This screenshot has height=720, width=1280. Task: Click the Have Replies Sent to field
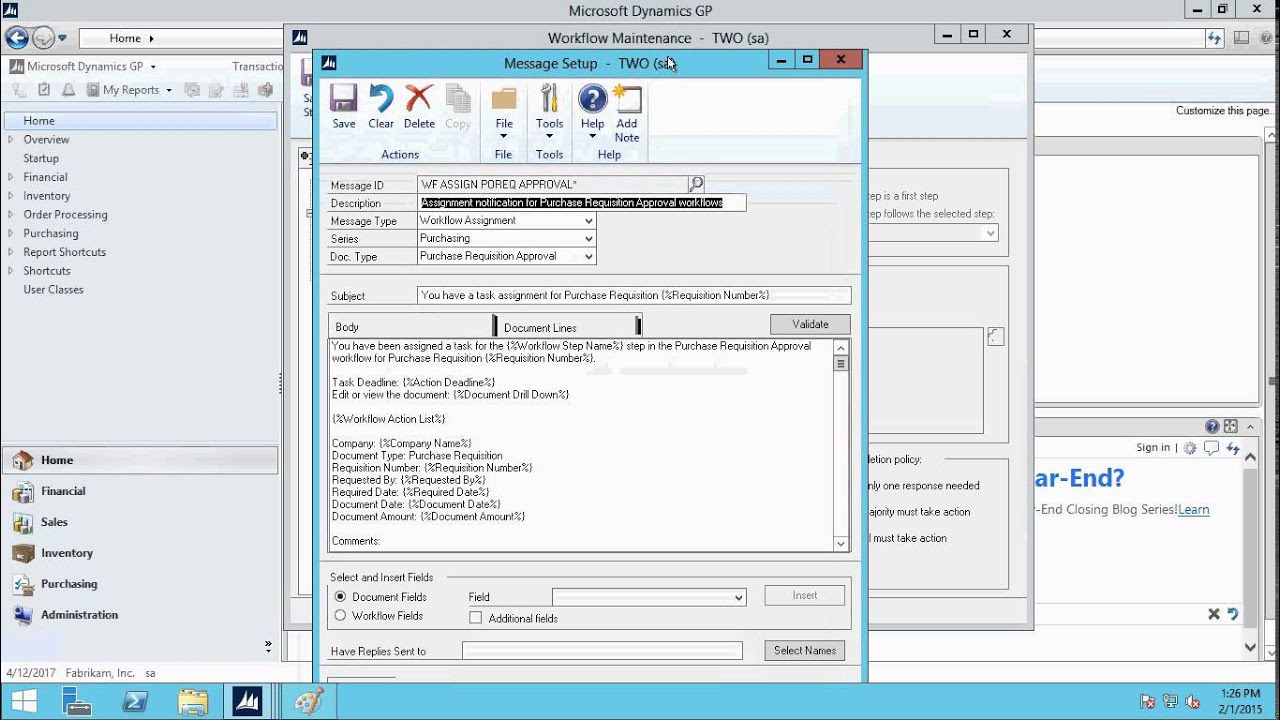click(602, 651)
